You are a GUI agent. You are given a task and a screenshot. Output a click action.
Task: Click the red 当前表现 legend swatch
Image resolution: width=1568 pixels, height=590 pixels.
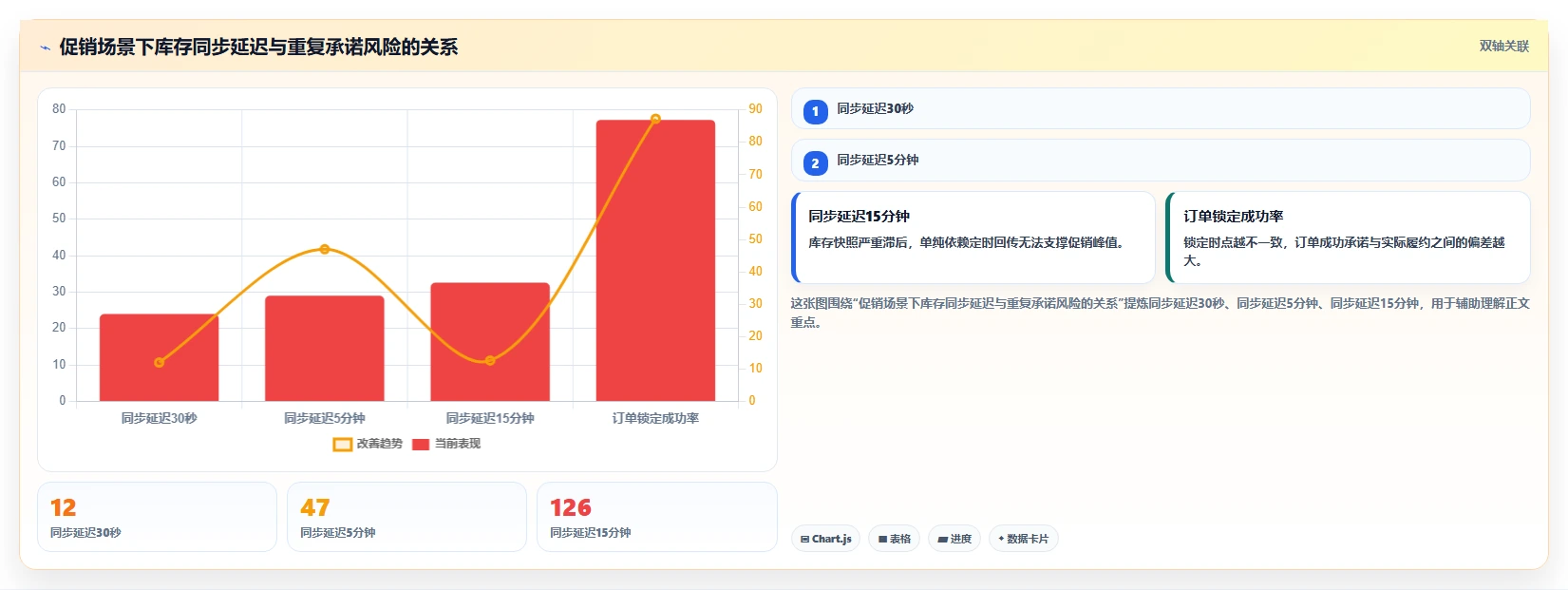pos(421,444)
